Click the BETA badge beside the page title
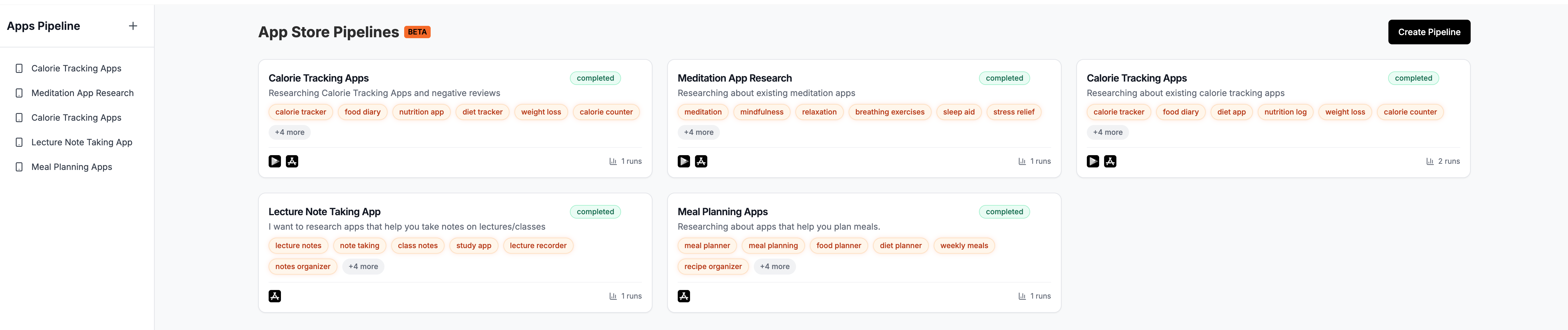 pos(417,32)
